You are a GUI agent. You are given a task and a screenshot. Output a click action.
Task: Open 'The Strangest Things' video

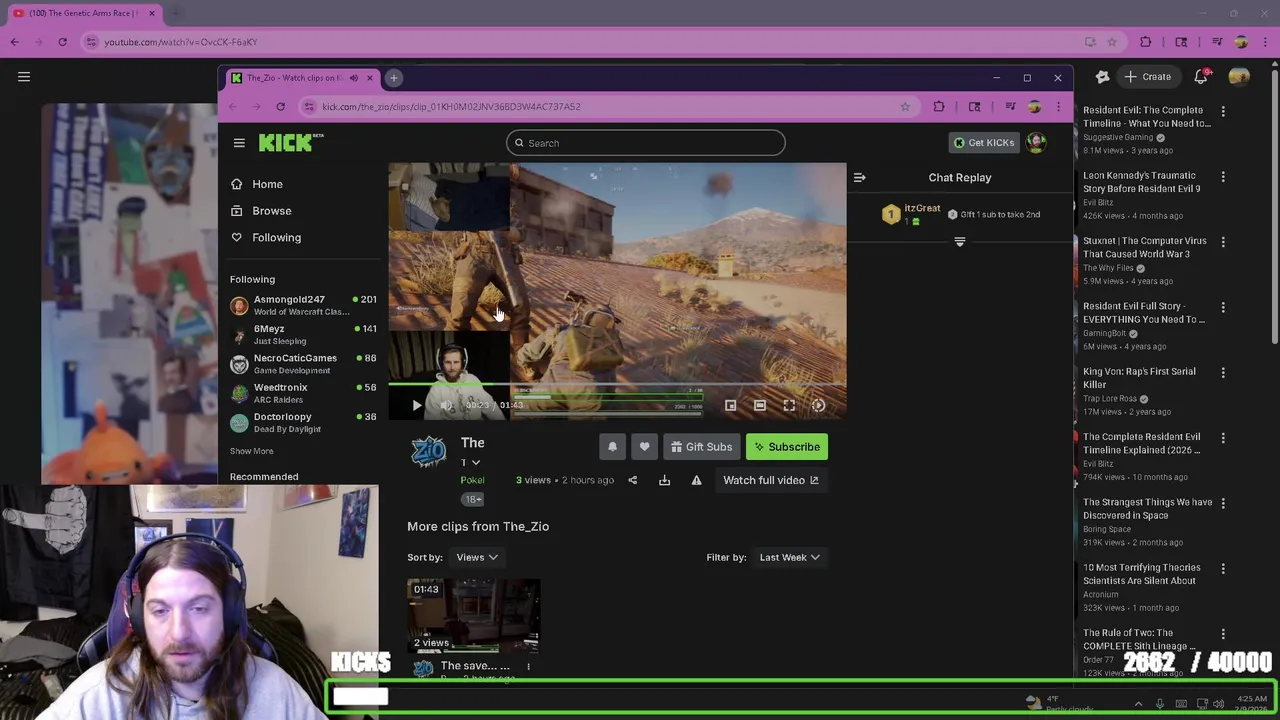click(1147, 509)
